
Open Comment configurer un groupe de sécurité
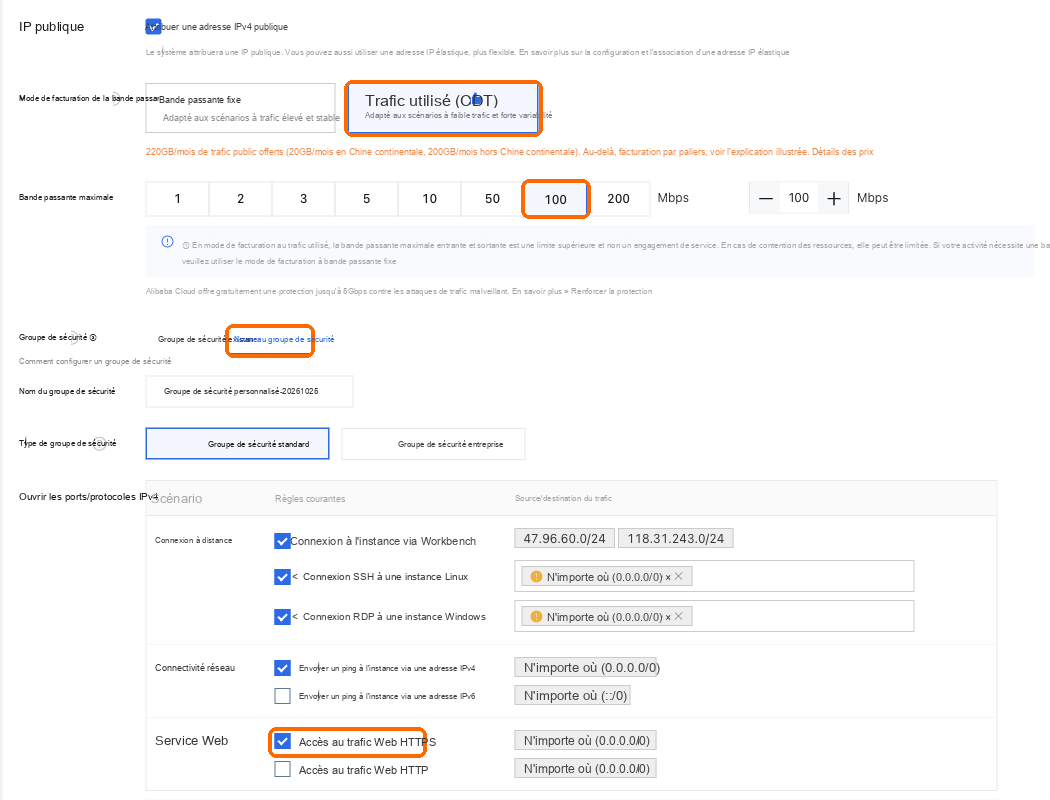(95, 362)
